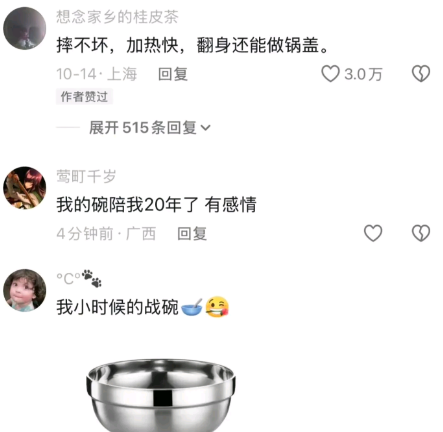Image resolution: width=443 pixels, height=432 pixels.
Task: Click the chevron next to 515条回复
Action: coord(206,128)
